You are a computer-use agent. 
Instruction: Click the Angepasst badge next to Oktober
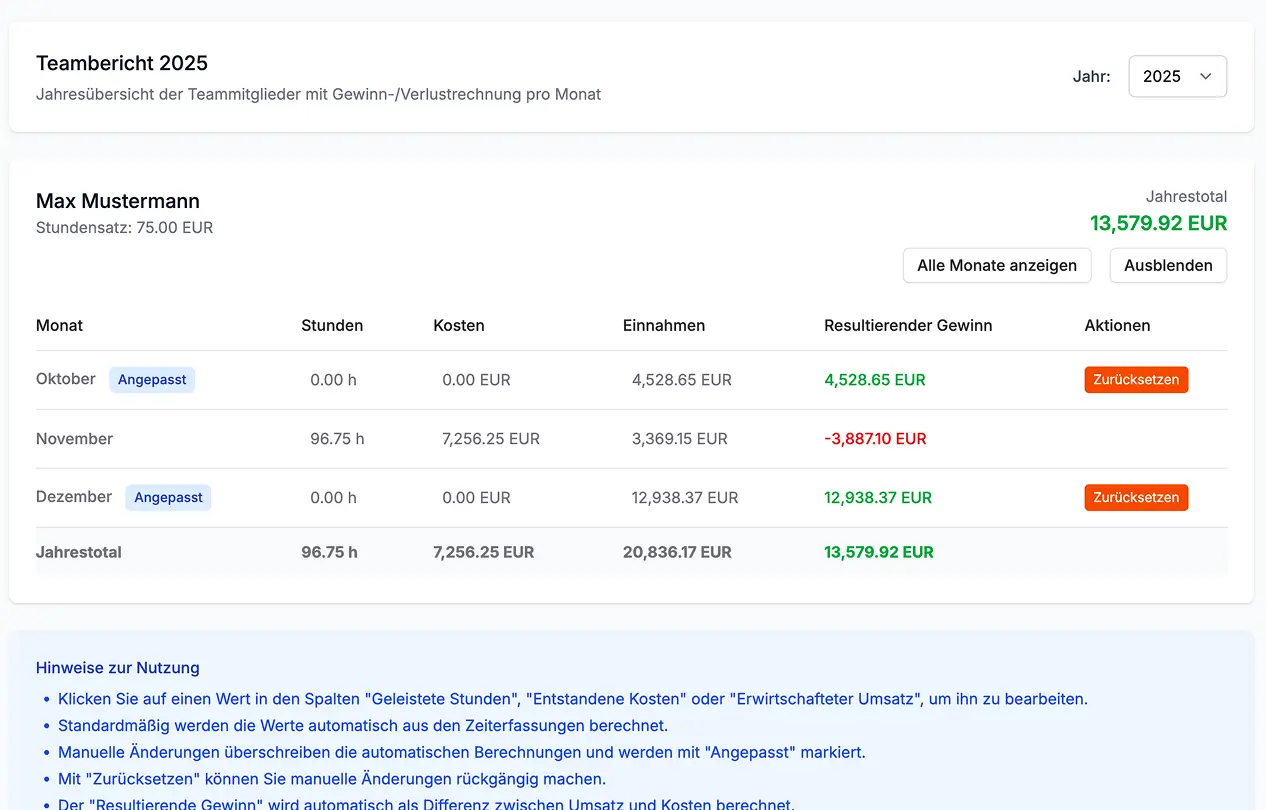[x=152, y=380]
